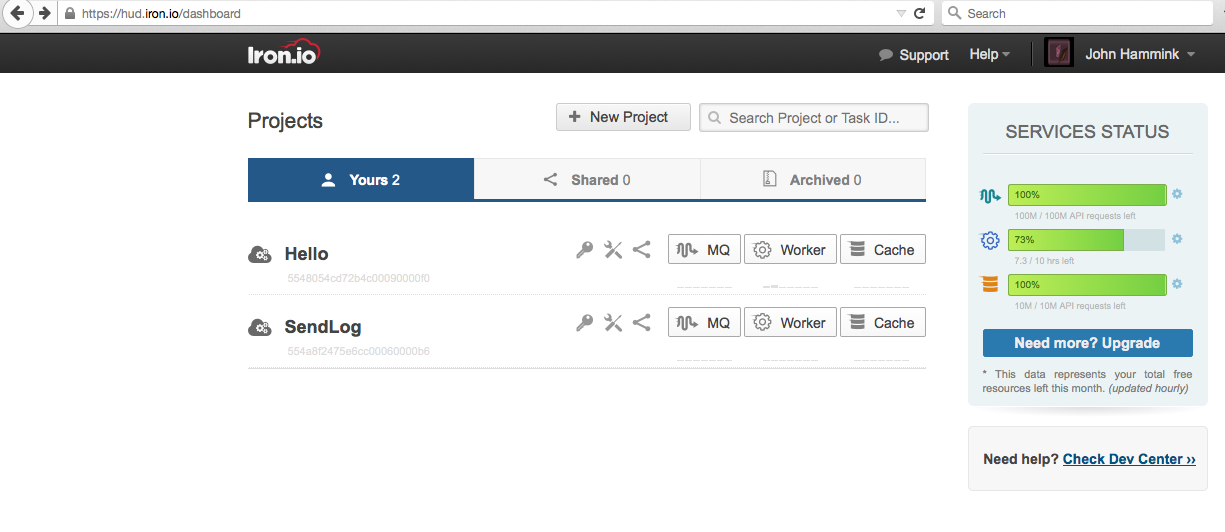Viewport: 1225px width, 532px height.
Task: Click the key credentials icon for SendLog
Action: (585, 323)
